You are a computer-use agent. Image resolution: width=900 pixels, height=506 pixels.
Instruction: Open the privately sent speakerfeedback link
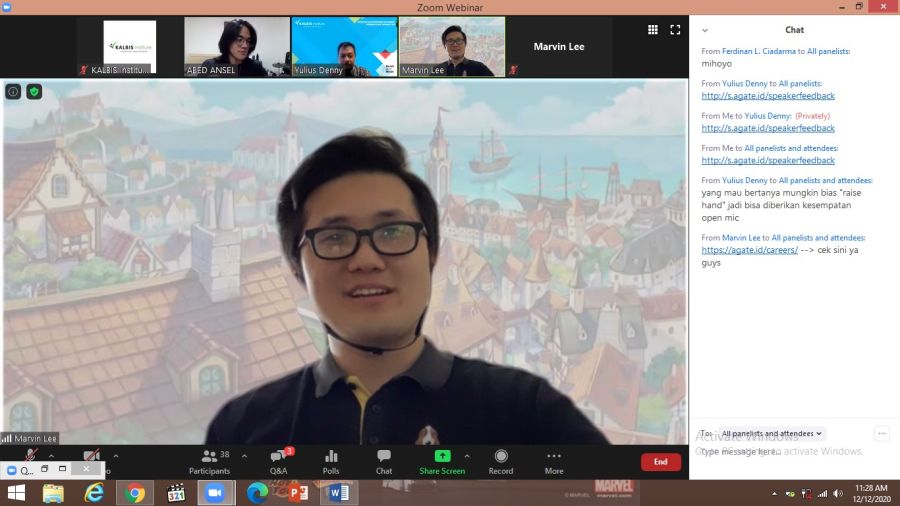[768, 128]
